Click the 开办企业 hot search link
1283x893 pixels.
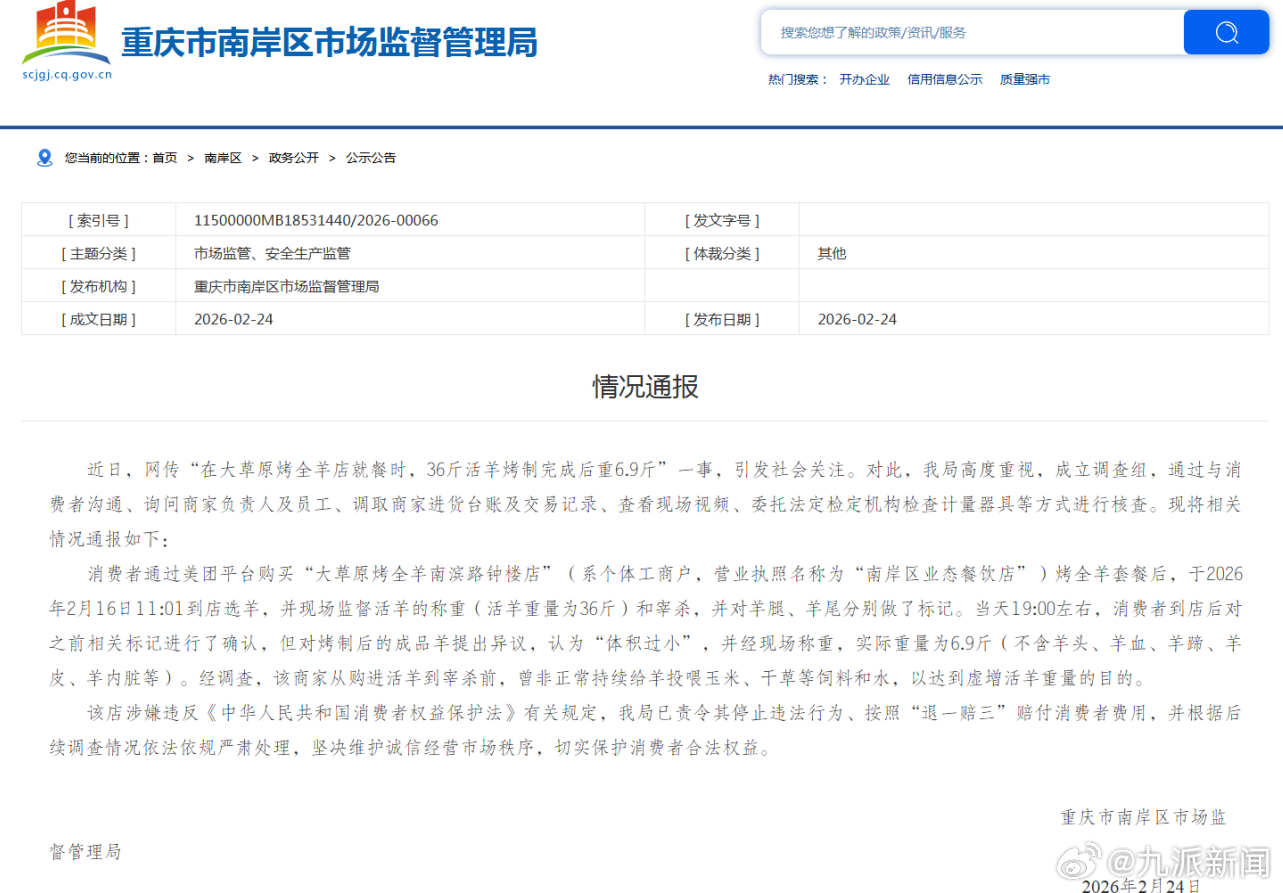click(864, 78)
